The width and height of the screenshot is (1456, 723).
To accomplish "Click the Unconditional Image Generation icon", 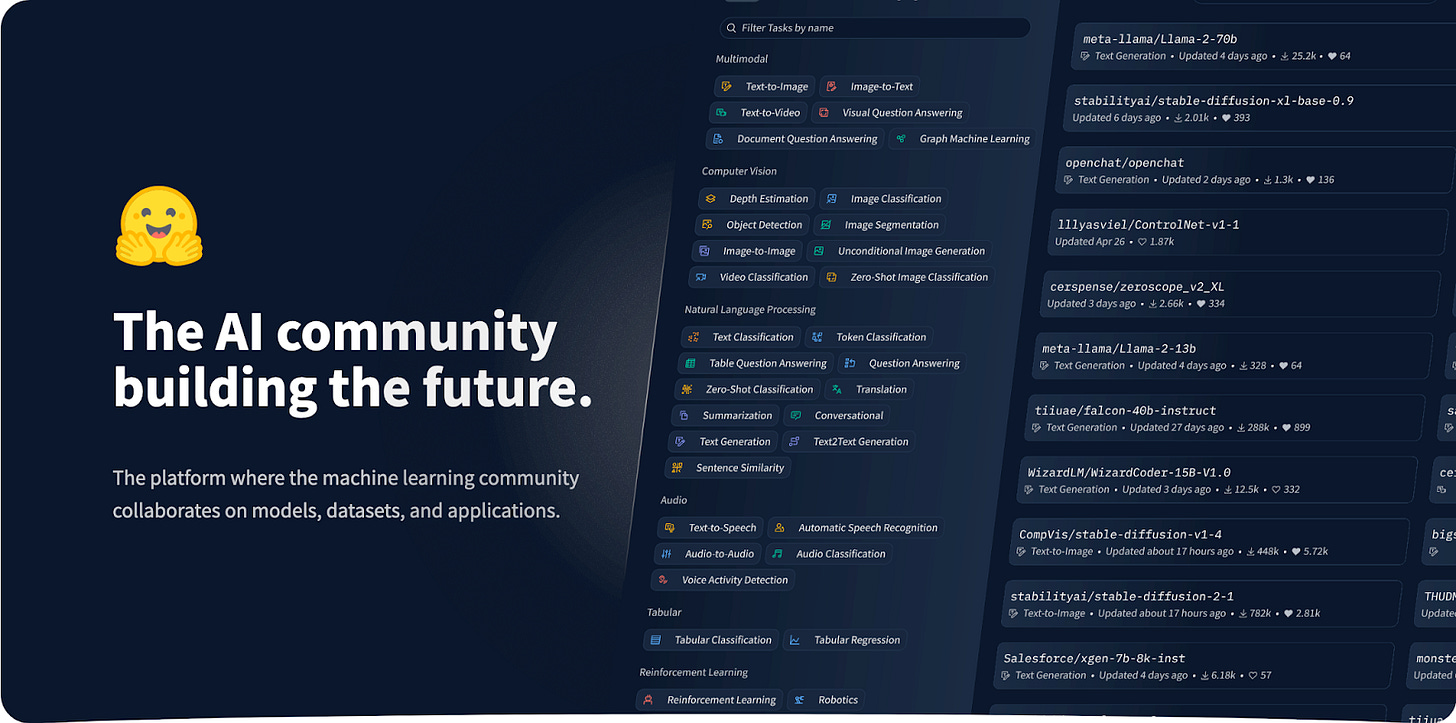I will click(819, 251).
